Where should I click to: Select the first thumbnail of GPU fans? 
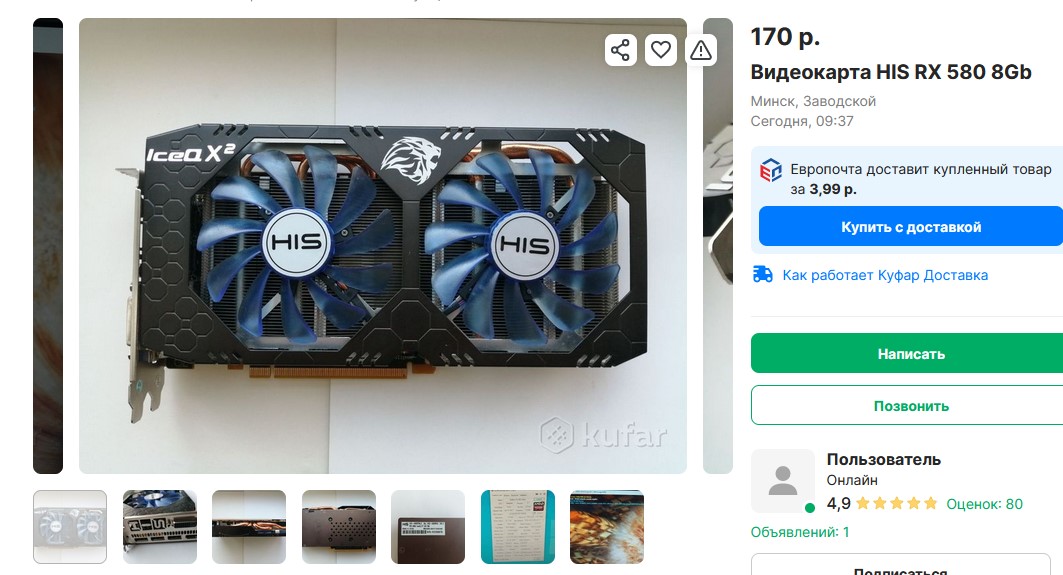70,527
